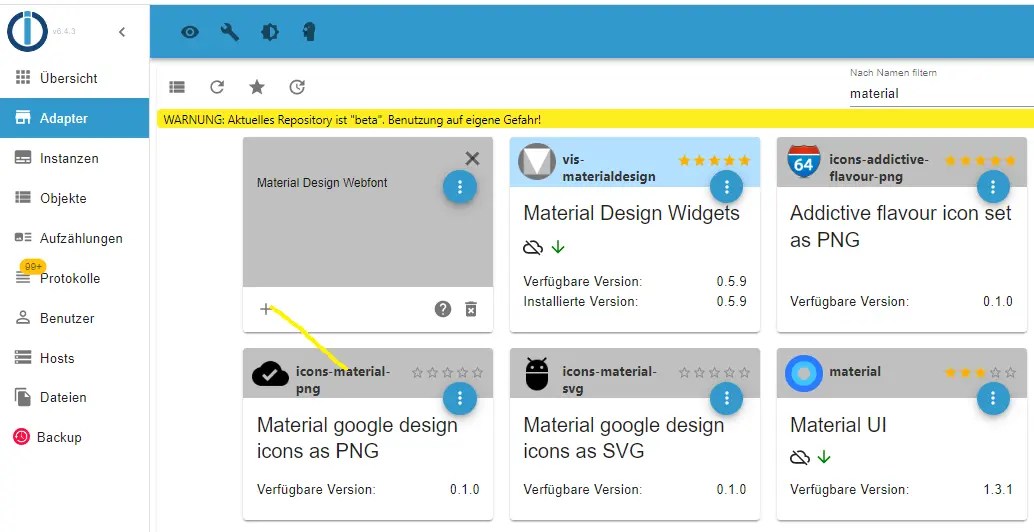Open Aufzählungen in sidebar
This screenshot has width=1034, height=532.
[x=75, y=238]
